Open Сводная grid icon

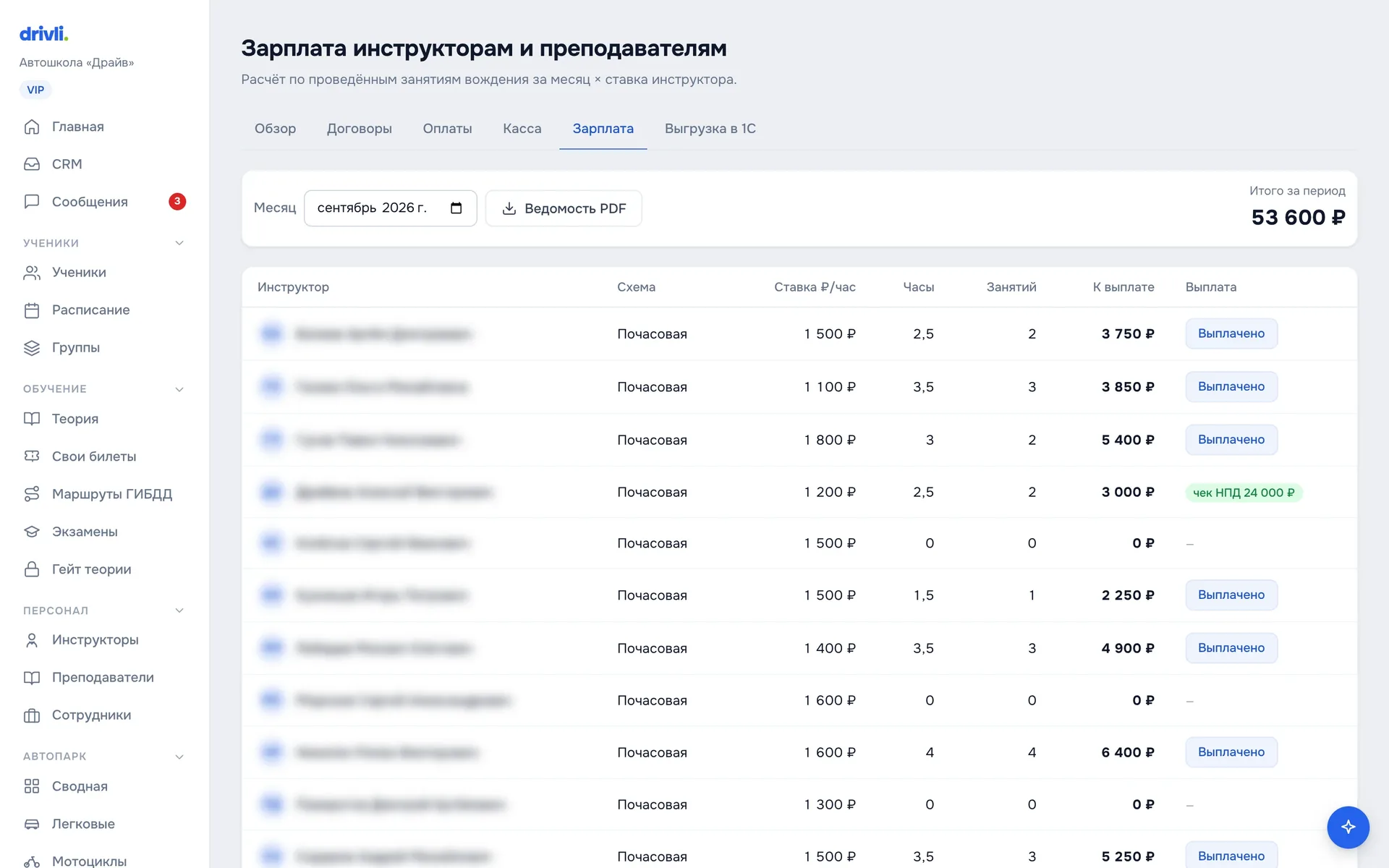(x=32, y=786)
